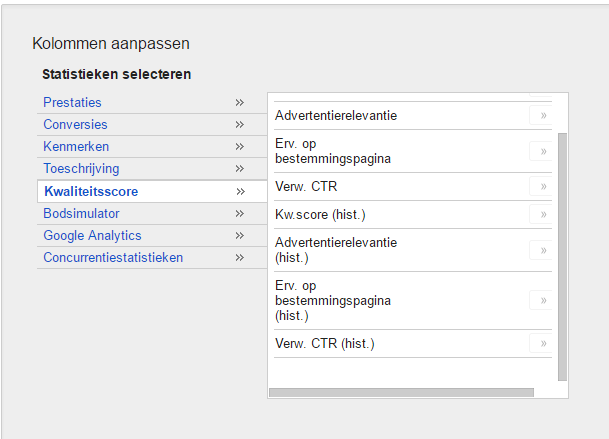Add Kw.score (hist.) via arrow button
This screenshot has height=439, width=609.
(542, 214)
